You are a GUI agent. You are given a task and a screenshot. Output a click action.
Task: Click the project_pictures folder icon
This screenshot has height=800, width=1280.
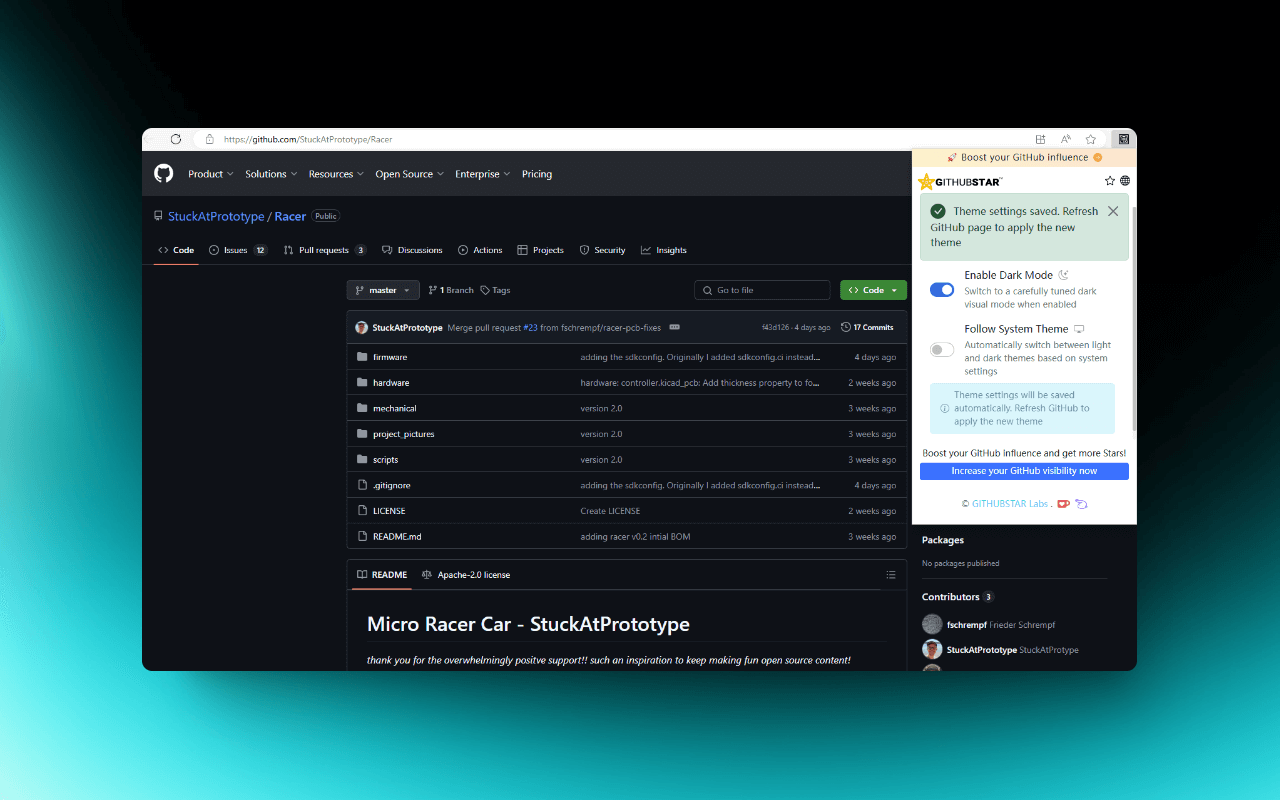[363, 434]
